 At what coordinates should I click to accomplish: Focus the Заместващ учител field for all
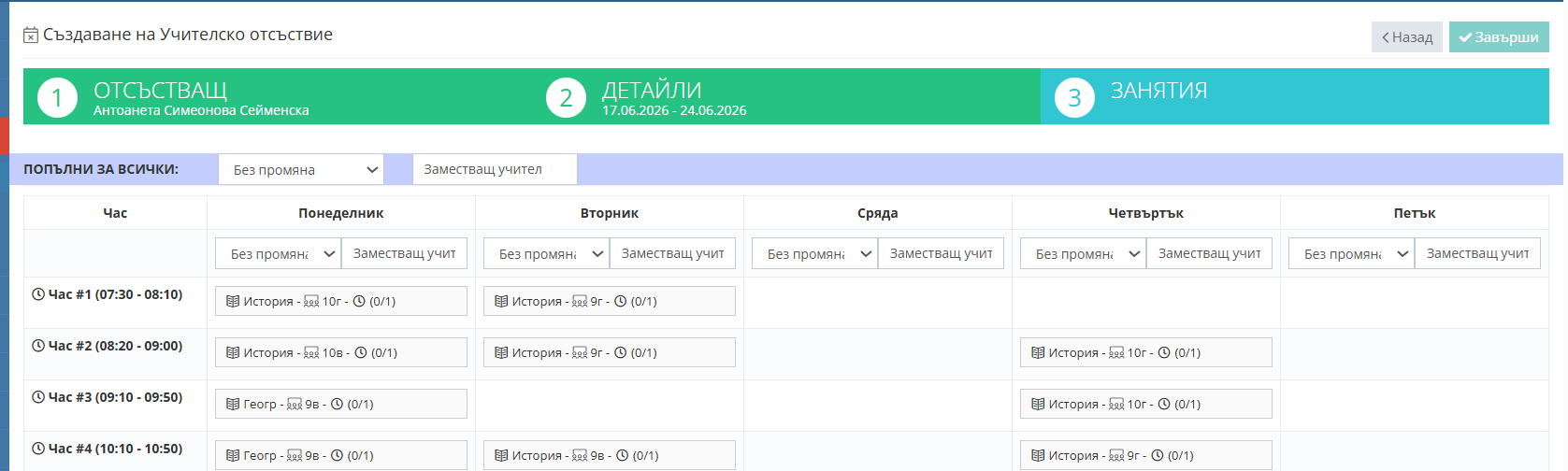[x=495, y=169]
